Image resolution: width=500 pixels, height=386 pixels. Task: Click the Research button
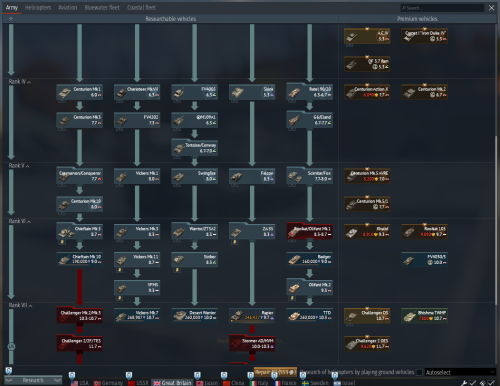(33, 380)
